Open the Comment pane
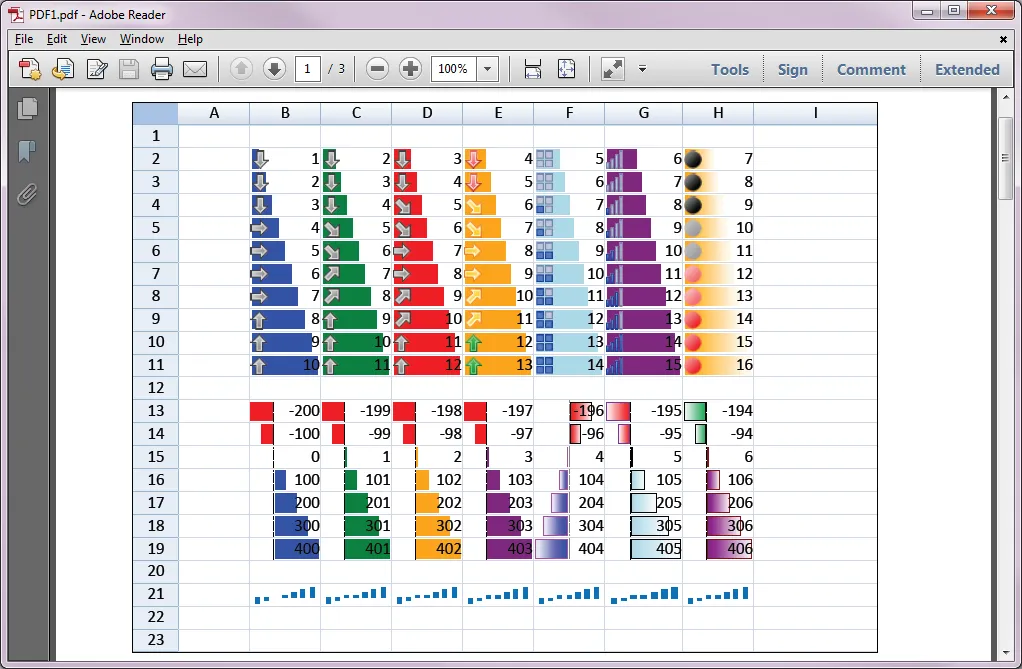The image size is (1022, 669). pos(871,69)
